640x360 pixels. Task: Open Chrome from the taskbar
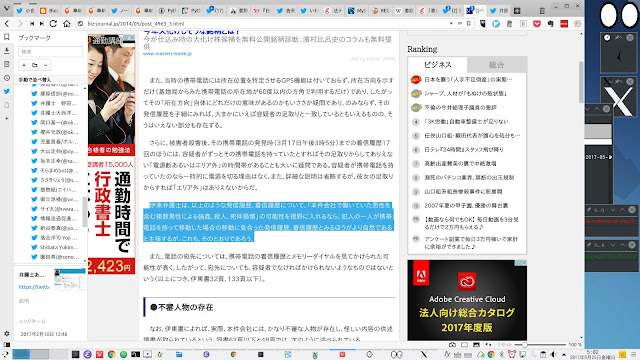click(x=111, y=354)
